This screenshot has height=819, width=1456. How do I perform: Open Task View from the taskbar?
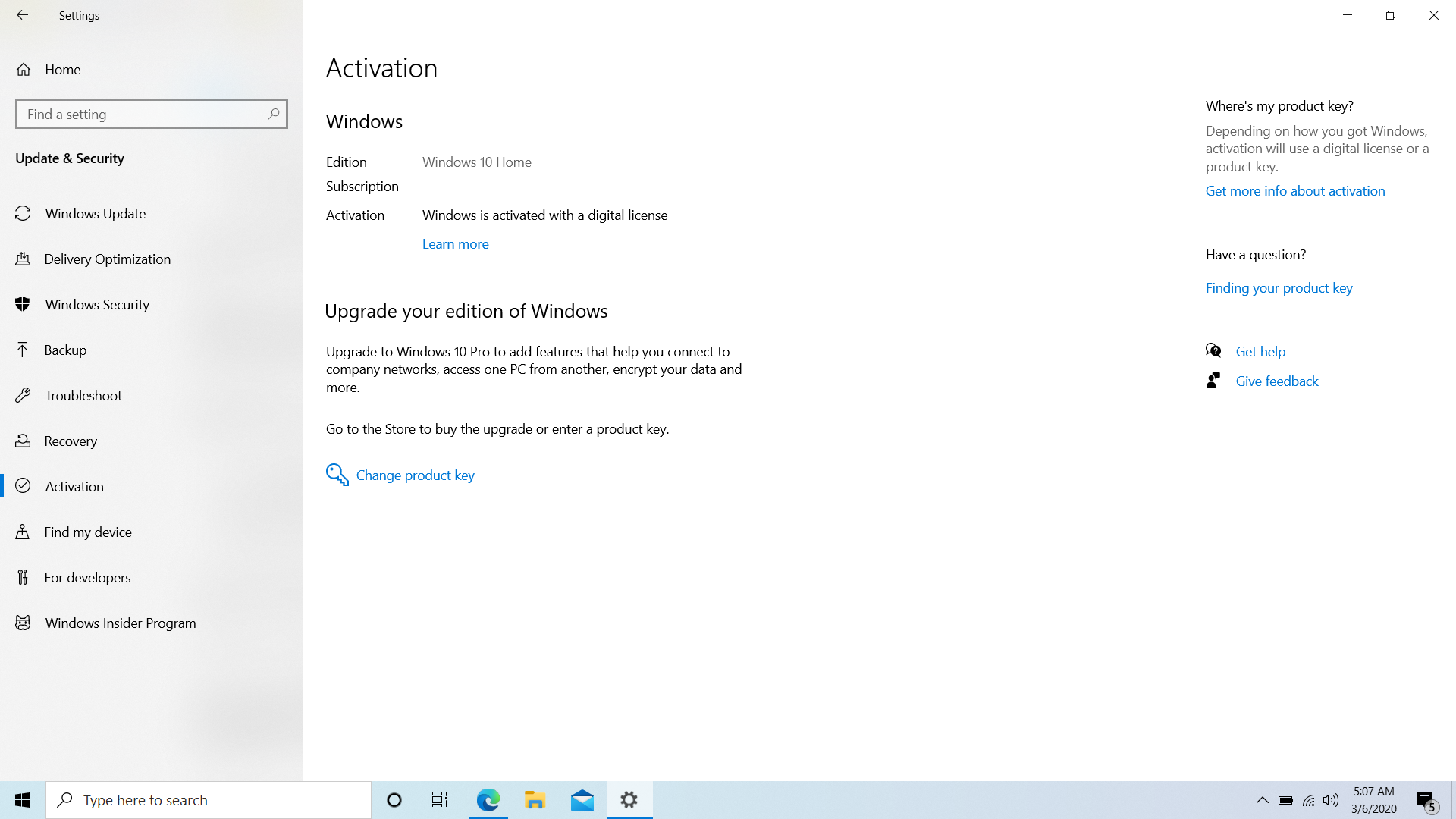click(x=440, y=800)
